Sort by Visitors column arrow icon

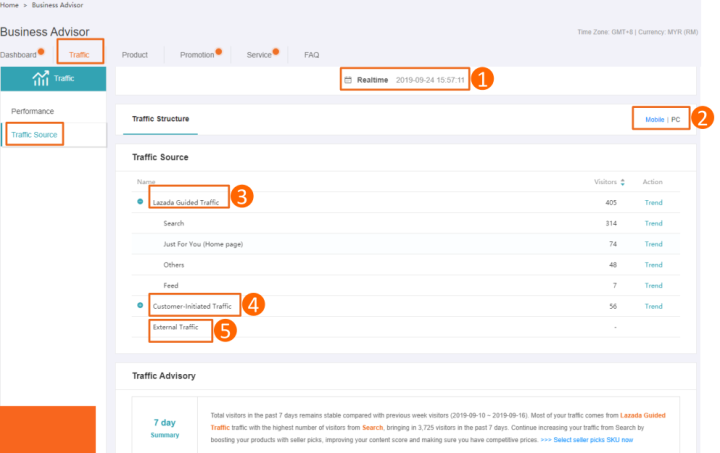623,182
